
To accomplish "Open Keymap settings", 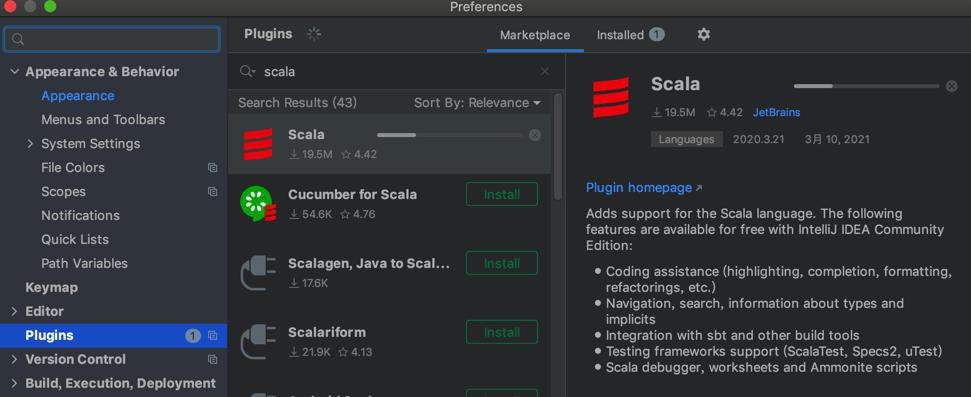I will point(51,288).
